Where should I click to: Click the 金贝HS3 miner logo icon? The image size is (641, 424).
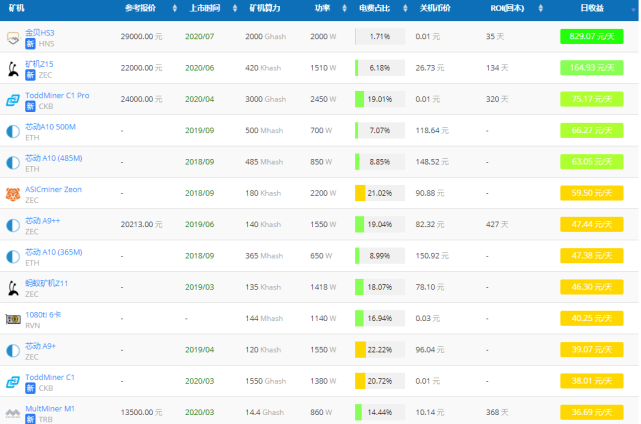click(13, 38)
